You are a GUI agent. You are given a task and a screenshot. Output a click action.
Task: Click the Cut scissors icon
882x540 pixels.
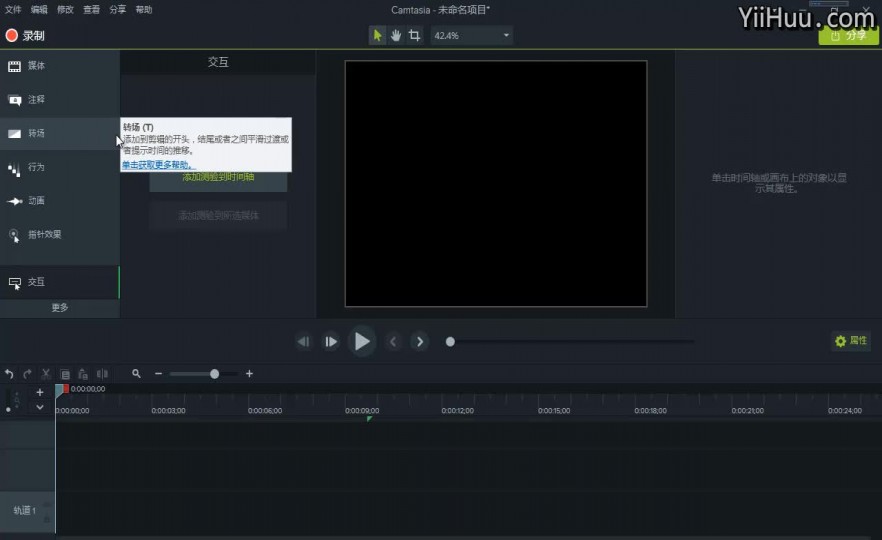(x=46, y=374)
